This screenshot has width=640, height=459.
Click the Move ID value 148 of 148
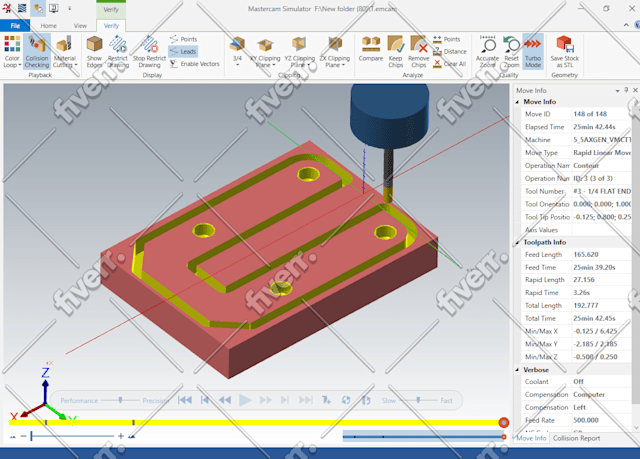[x=590, y=114]
